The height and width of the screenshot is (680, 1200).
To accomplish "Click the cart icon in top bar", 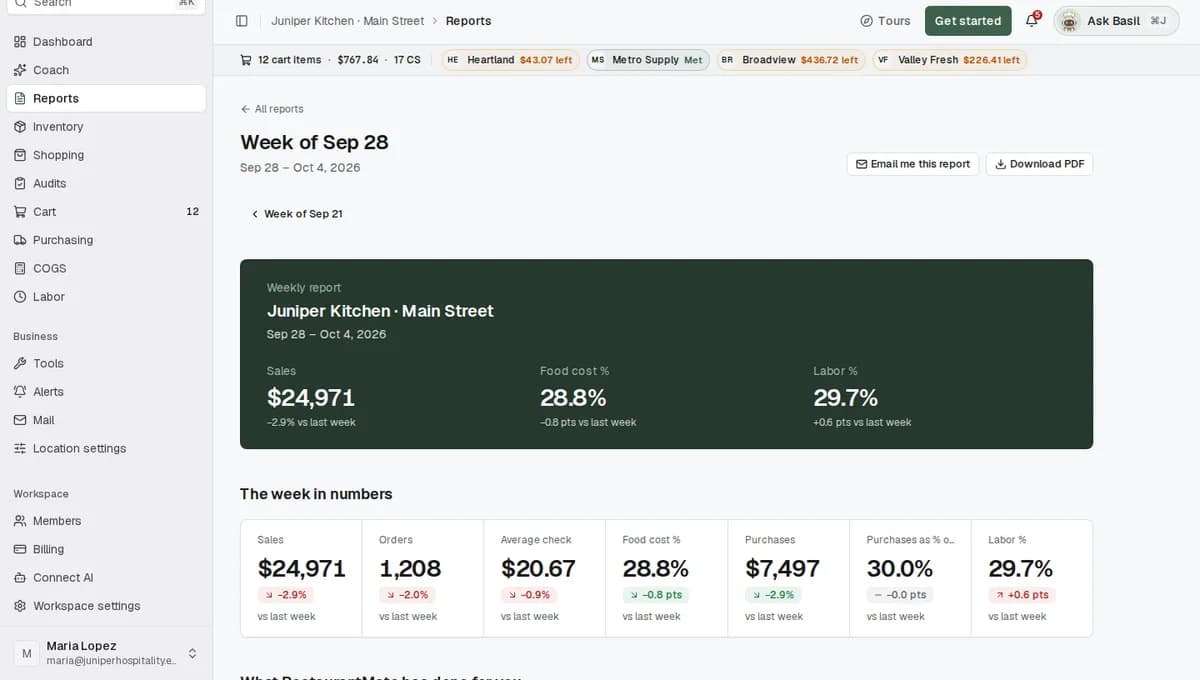I will [246, 60].
